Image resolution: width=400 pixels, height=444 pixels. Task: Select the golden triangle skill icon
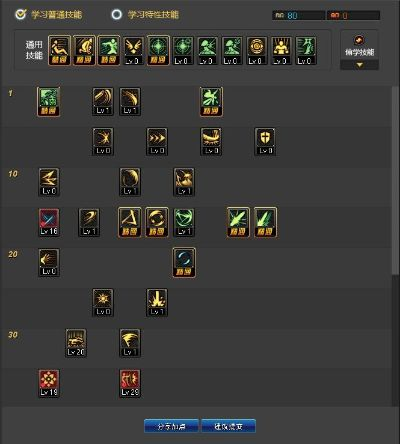click(x=130, y=222)
